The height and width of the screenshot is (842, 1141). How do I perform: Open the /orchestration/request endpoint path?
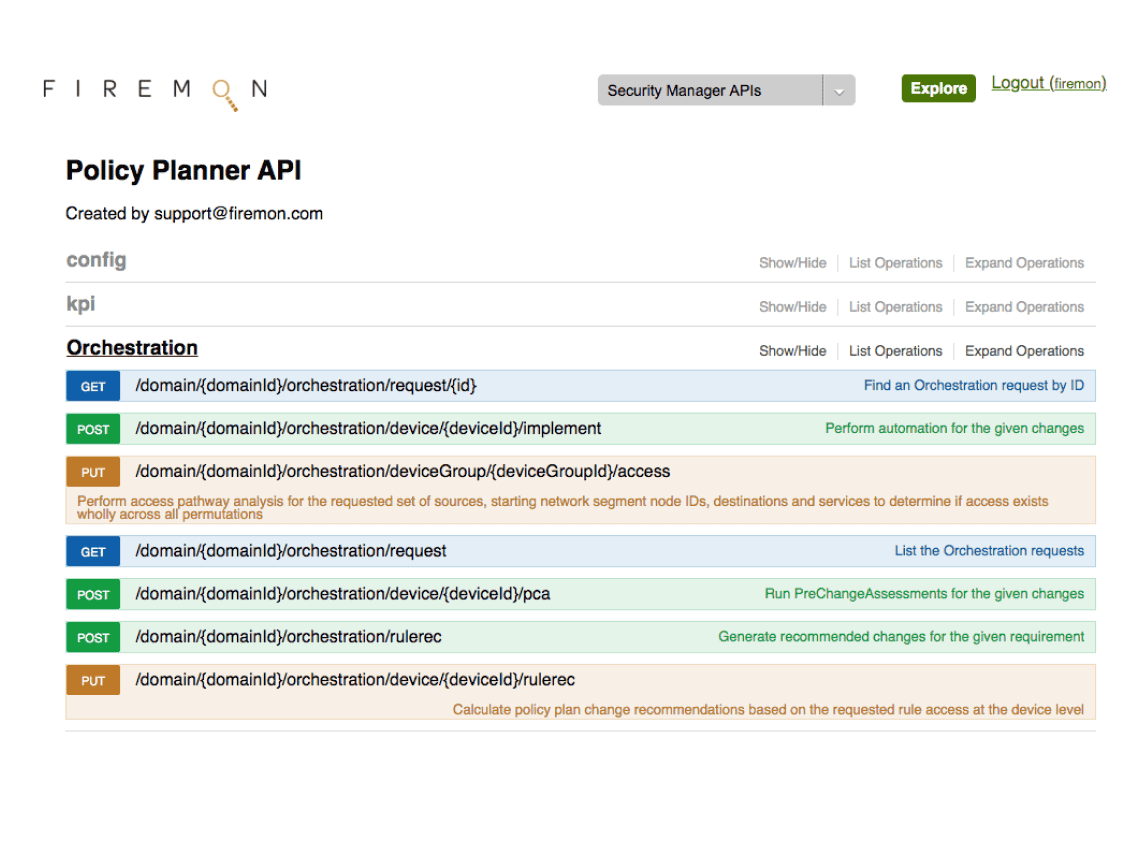290,551
